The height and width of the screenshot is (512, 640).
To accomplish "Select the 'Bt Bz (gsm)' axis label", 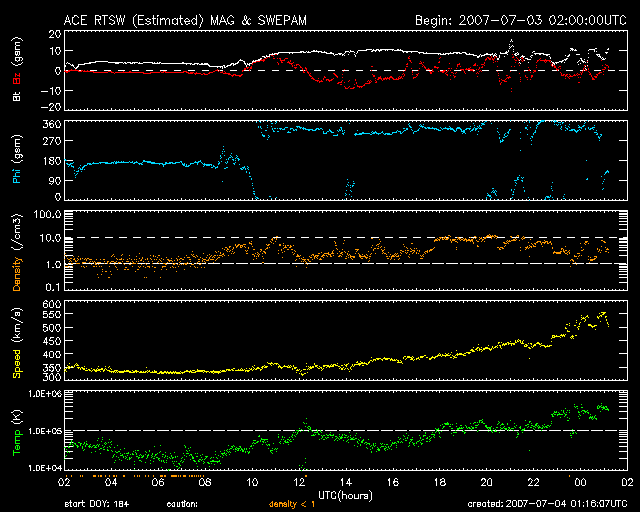I will tap(17, 69).
